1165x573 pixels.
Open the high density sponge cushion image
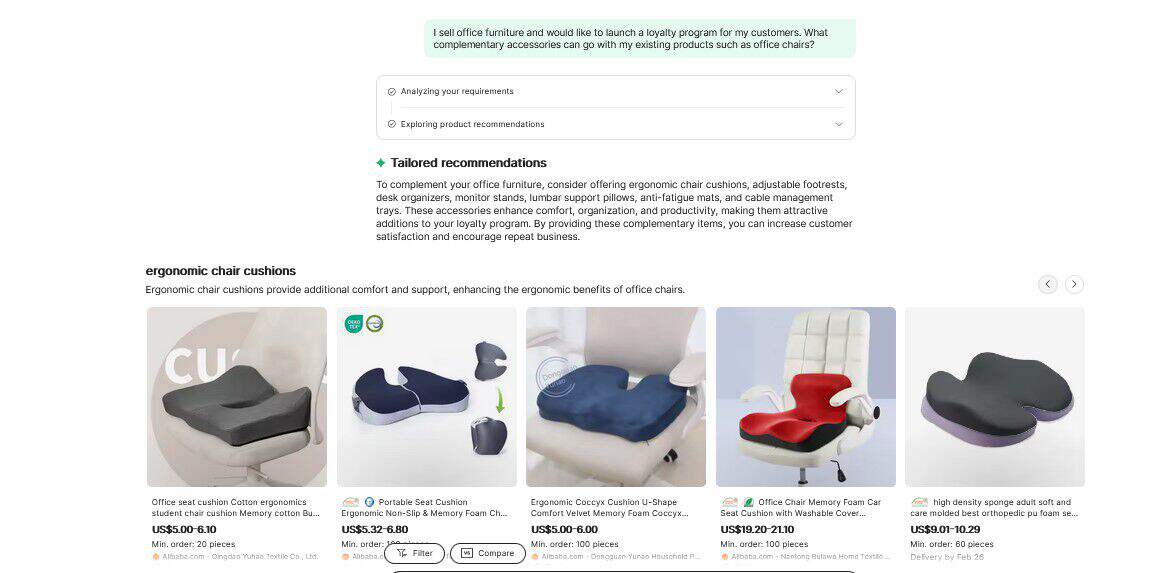tap(995, 397)
